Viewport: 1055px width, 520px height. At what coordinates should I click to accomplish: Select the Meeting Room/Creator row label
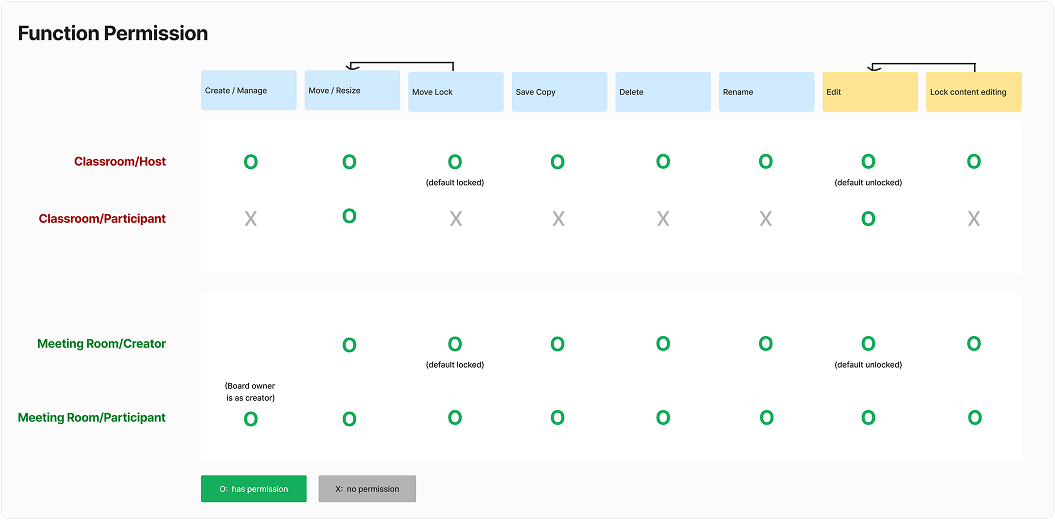point(102,344)
